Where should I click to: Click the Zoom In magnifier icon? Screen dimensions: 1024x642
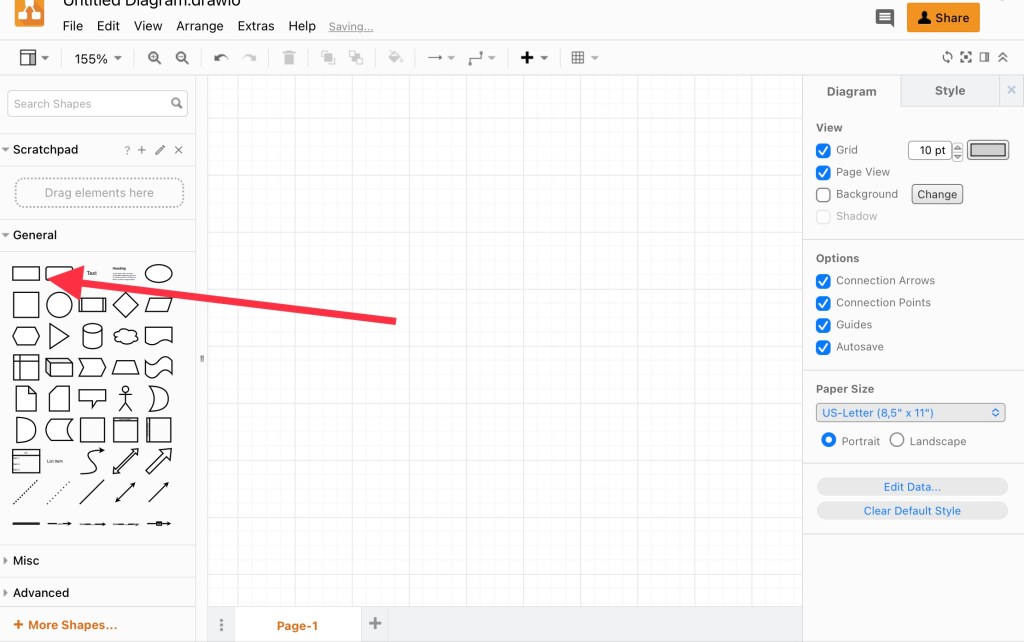point(154,58)
